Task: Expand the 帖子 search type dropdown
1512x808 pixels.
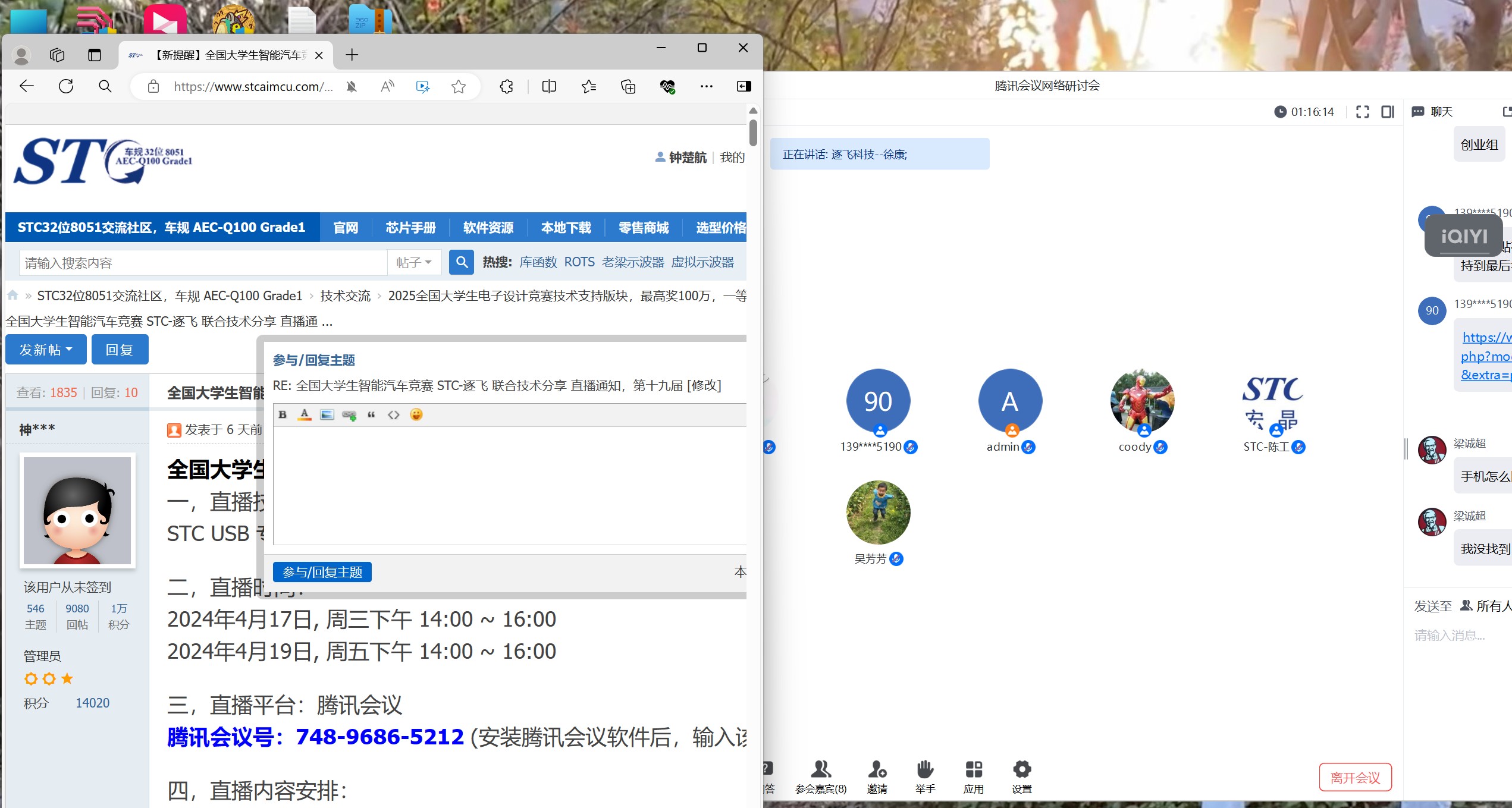Action: 414,262
